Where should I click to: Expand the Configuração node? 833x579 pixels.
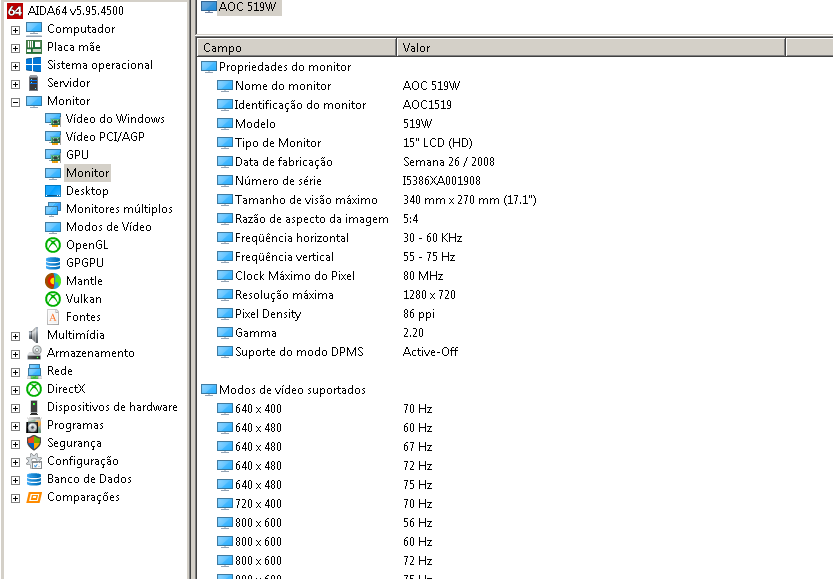15,463
